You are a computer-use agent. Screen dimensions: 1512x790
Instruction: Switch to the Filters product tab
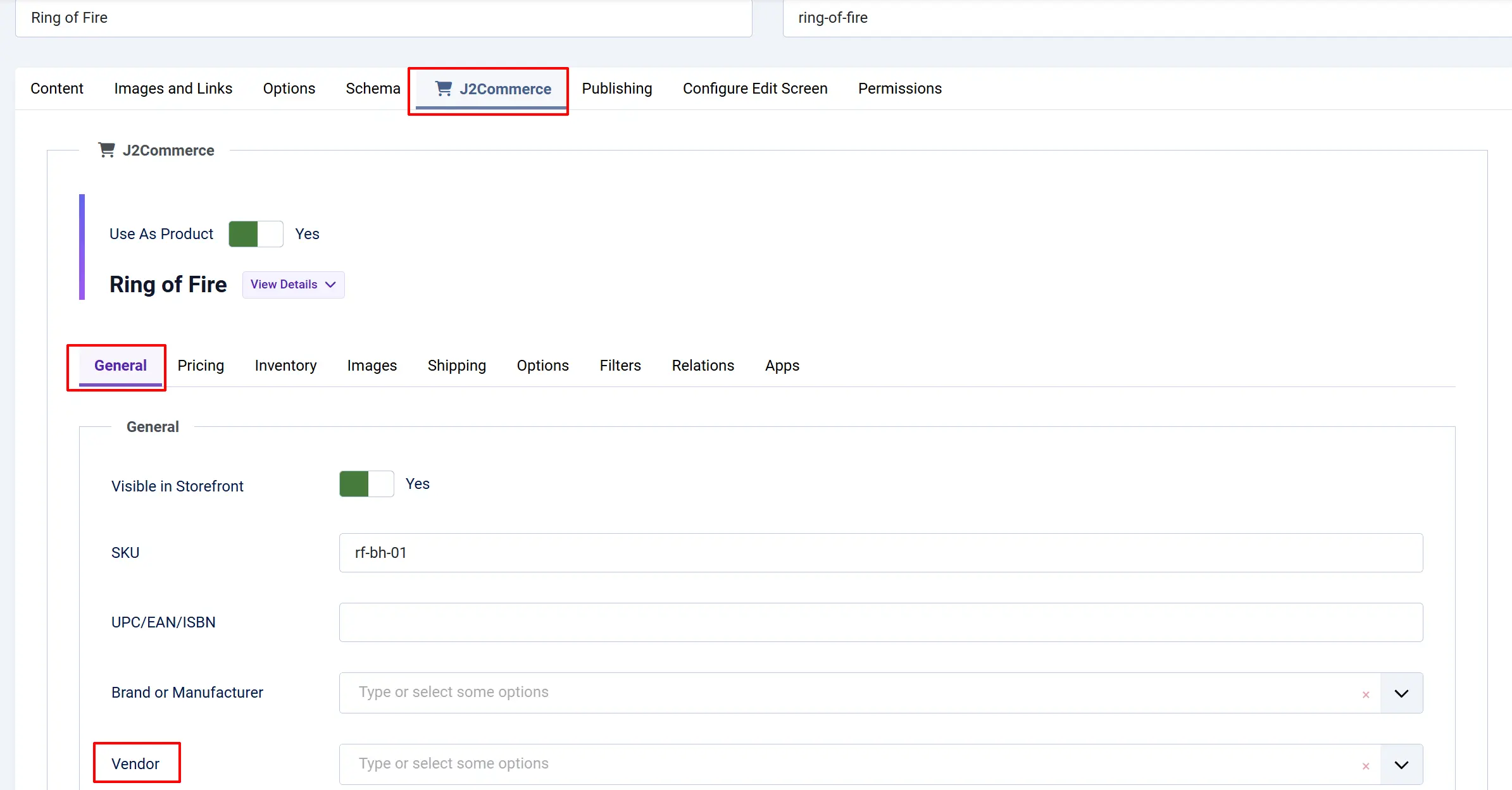620,366
